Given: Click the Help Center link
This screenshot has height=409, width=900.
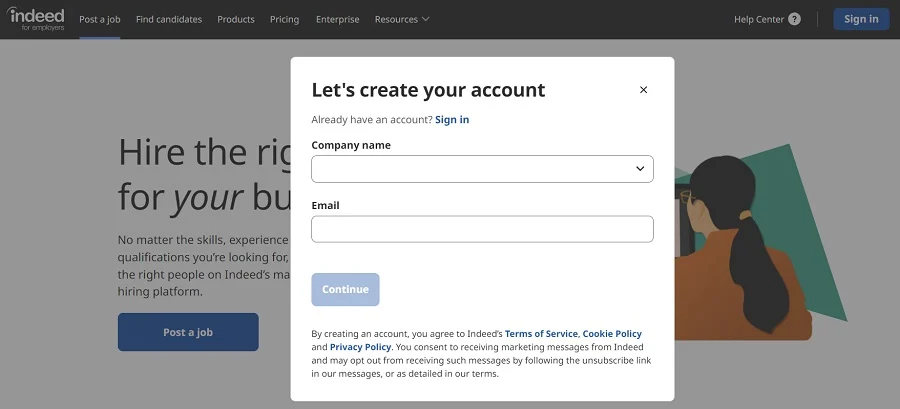Looking at the screenshot, I should coord(759,19).
